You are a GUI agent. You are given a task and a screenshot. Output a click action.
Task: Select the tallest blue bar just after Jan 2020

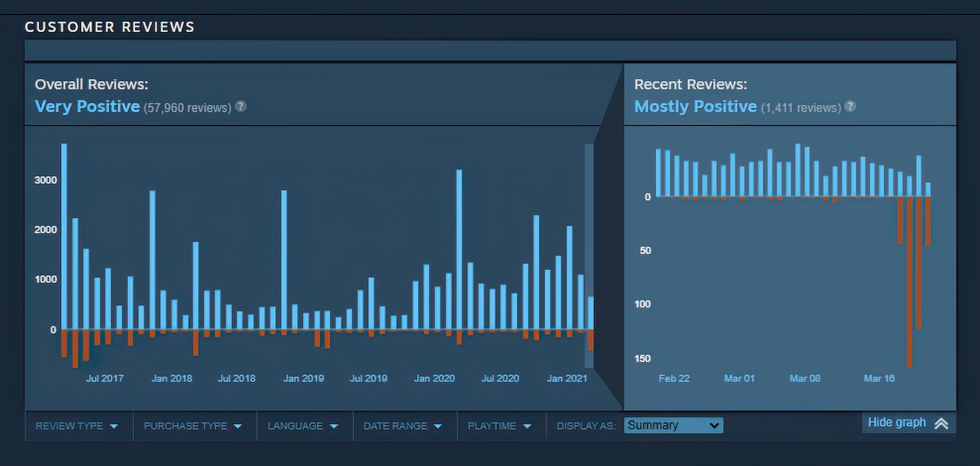point(459,249)
